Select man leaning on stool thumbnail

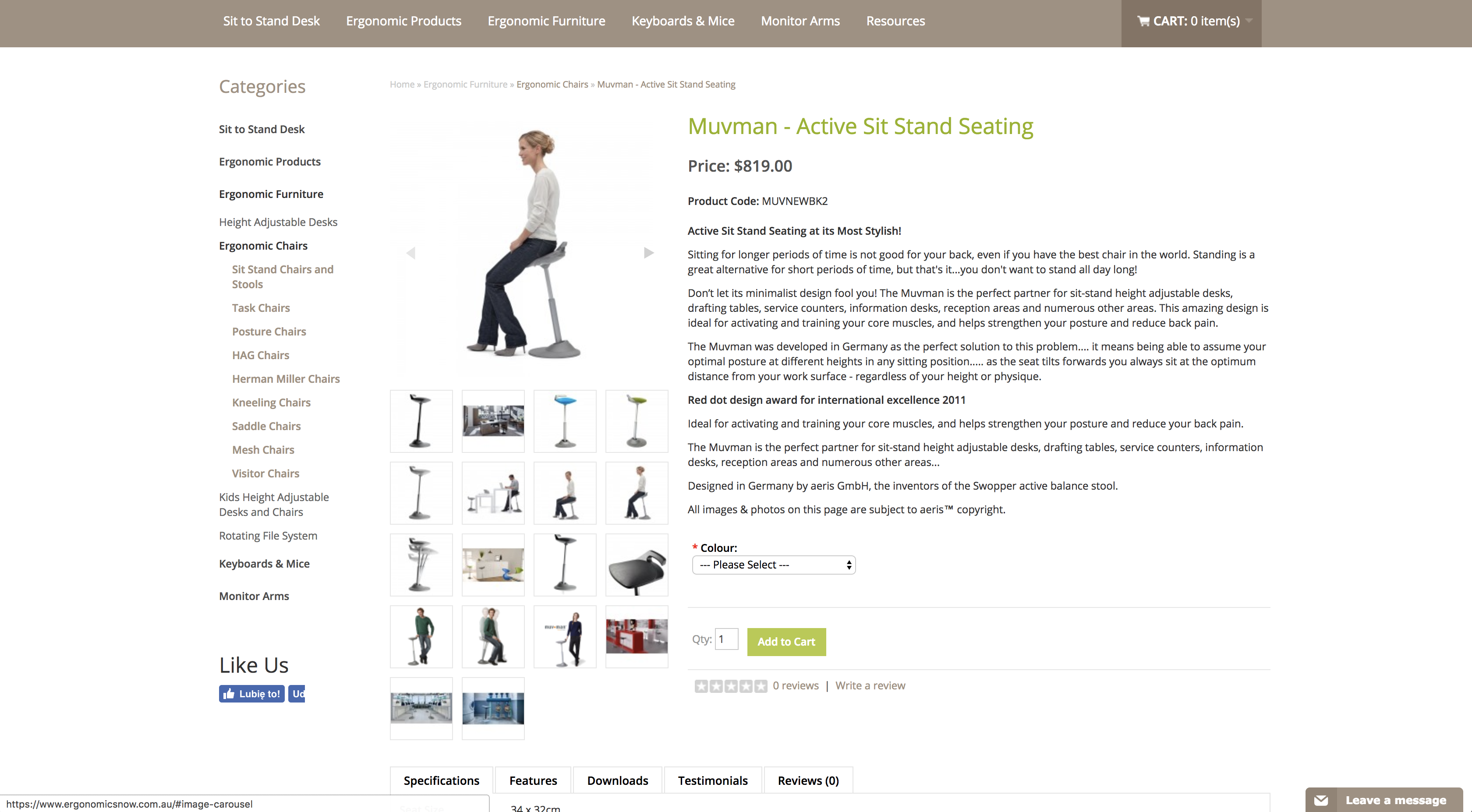pos(493,636)
